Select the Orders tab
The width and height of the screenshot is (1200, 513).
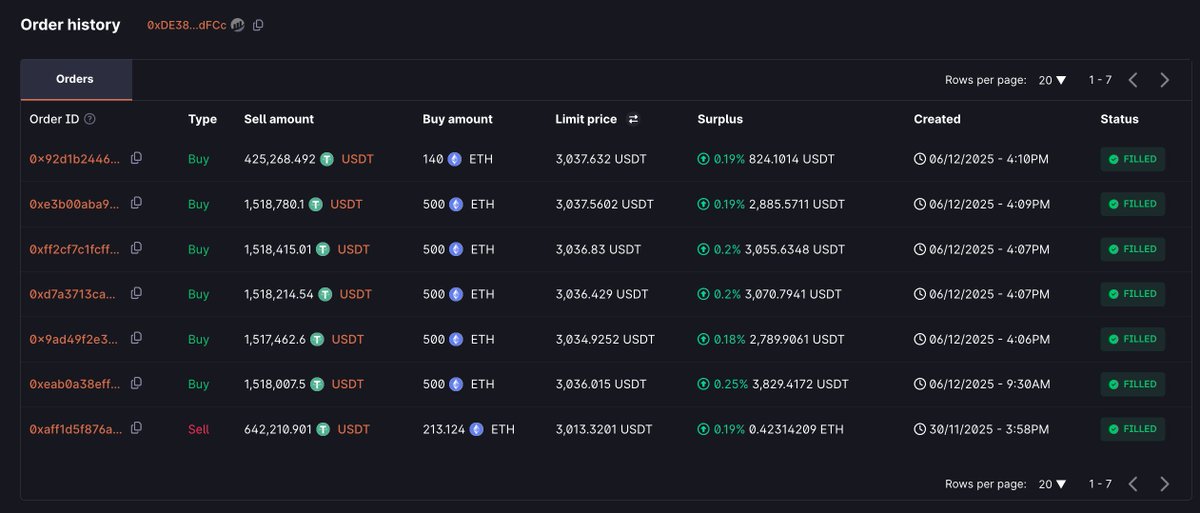[x=75, y=80]
